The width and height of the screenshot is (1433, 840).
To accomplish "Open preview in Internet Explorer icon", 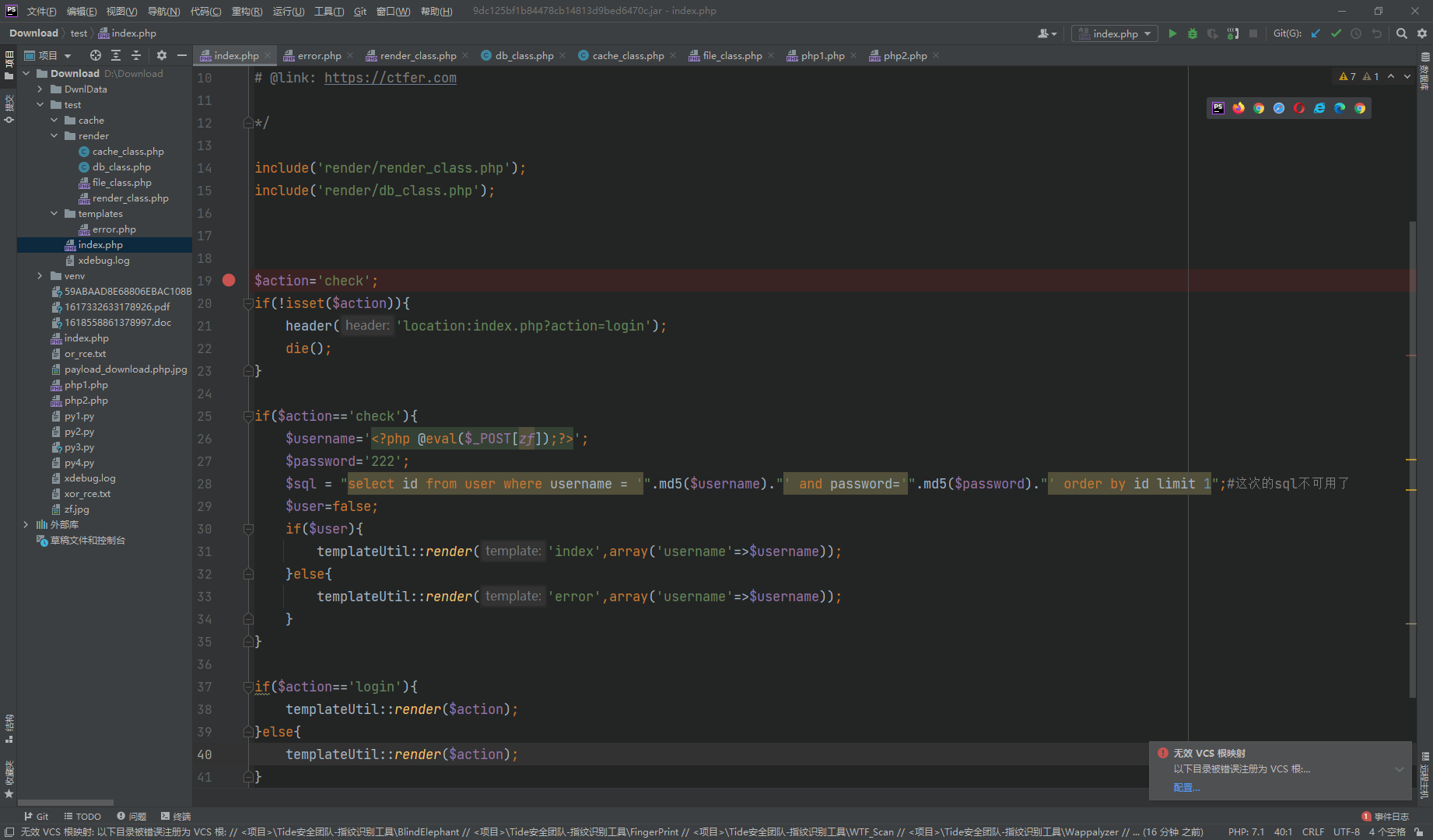I will point(1319,108).
